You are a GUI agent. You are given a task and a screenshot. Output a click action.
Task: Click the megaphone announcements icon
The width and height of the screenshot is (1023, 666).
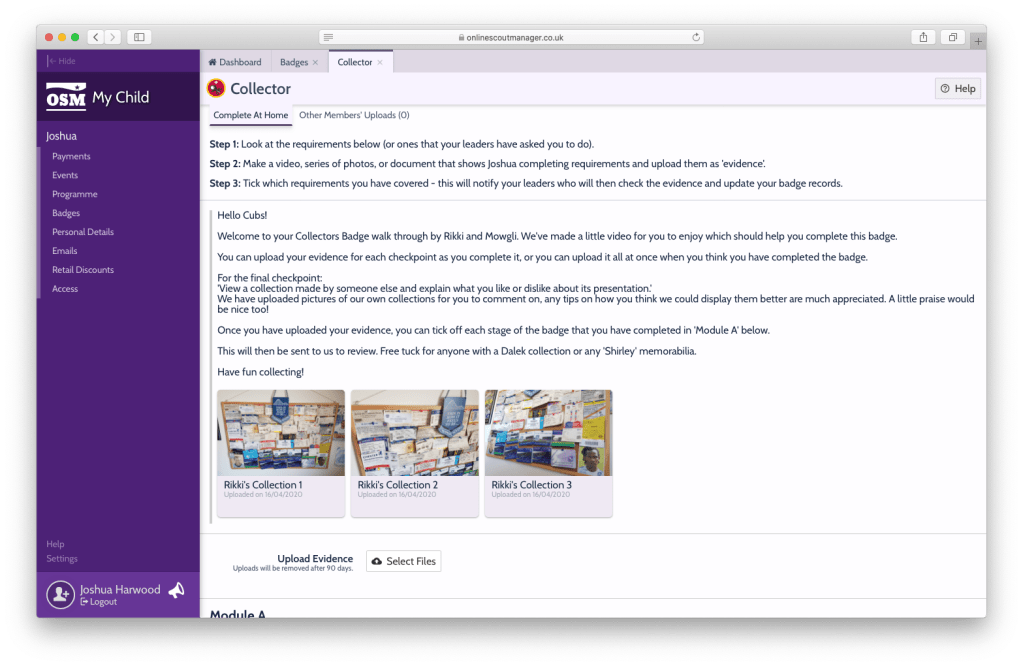[176, 591]
